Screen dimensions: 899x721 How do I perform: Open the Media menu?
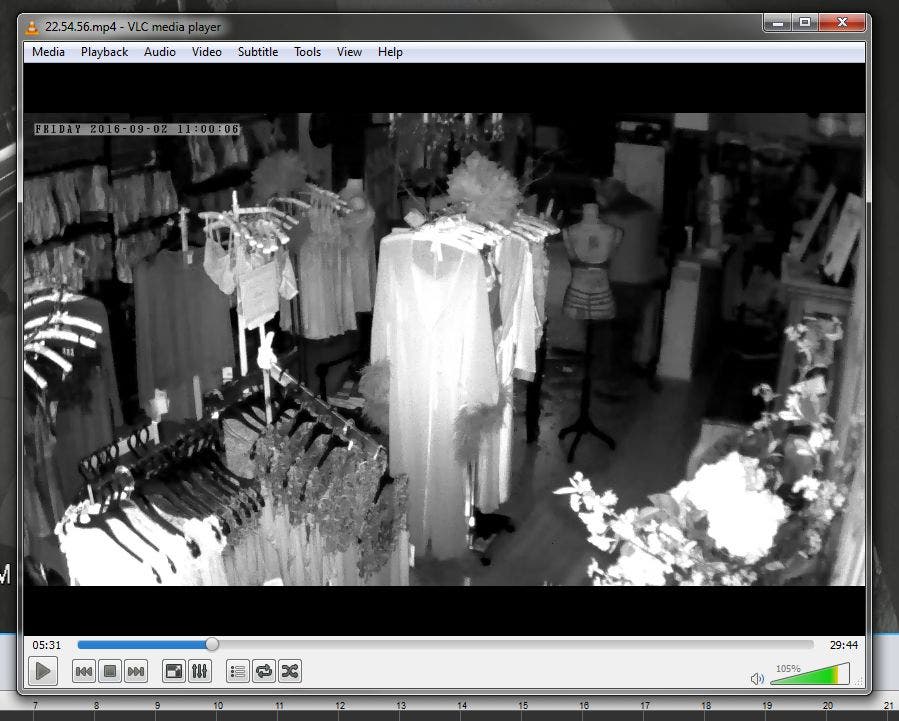tap(48, 52)
